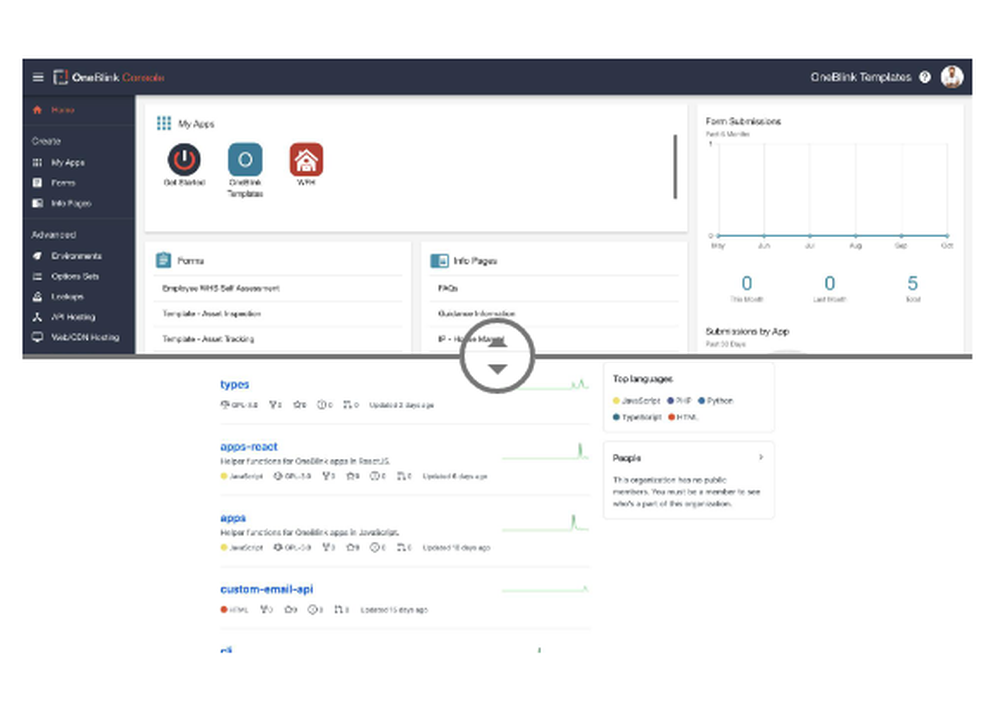Click the Info Pages card header icon
The height and width of the screenshot is (715, 1000).
439,260
